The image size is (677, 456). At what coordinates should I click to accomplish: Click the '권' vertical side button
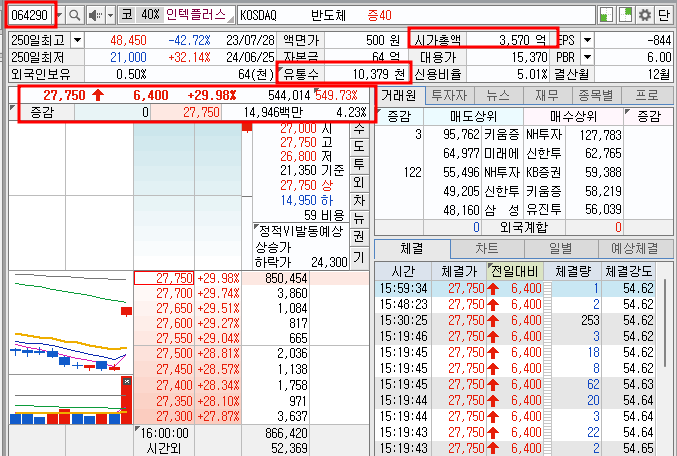point(359,236)
